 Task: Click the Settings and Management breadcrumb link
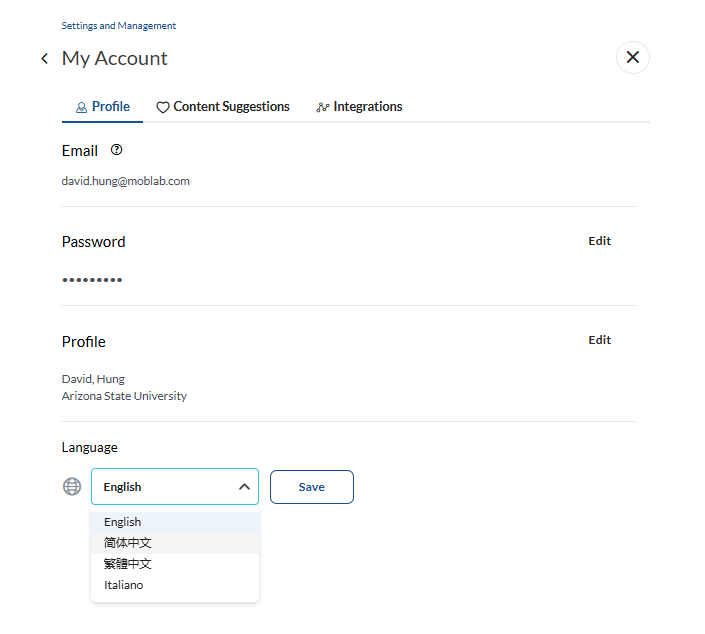[x=119, y=26]
